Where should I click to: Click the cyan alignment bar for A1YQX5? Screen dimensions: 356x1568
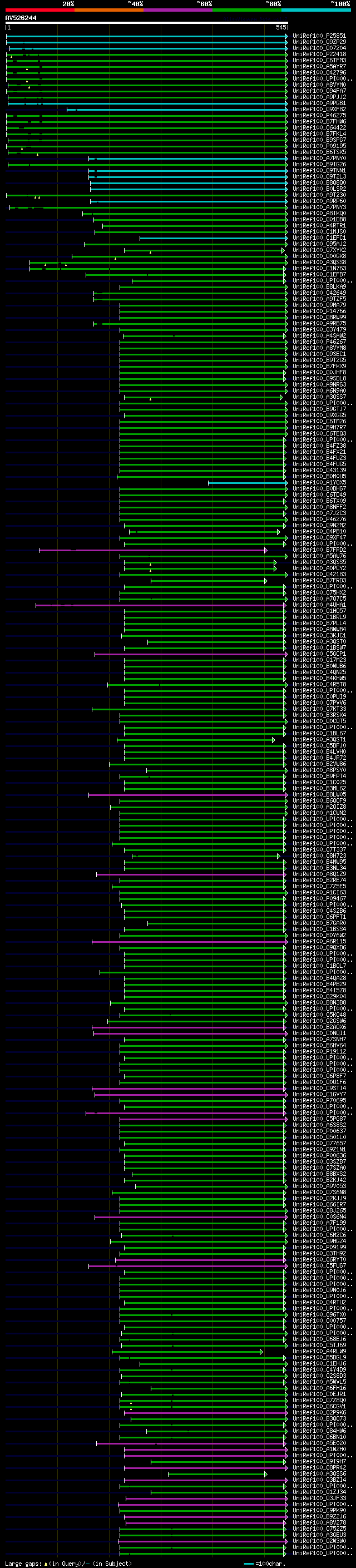(x=248, y=483)
